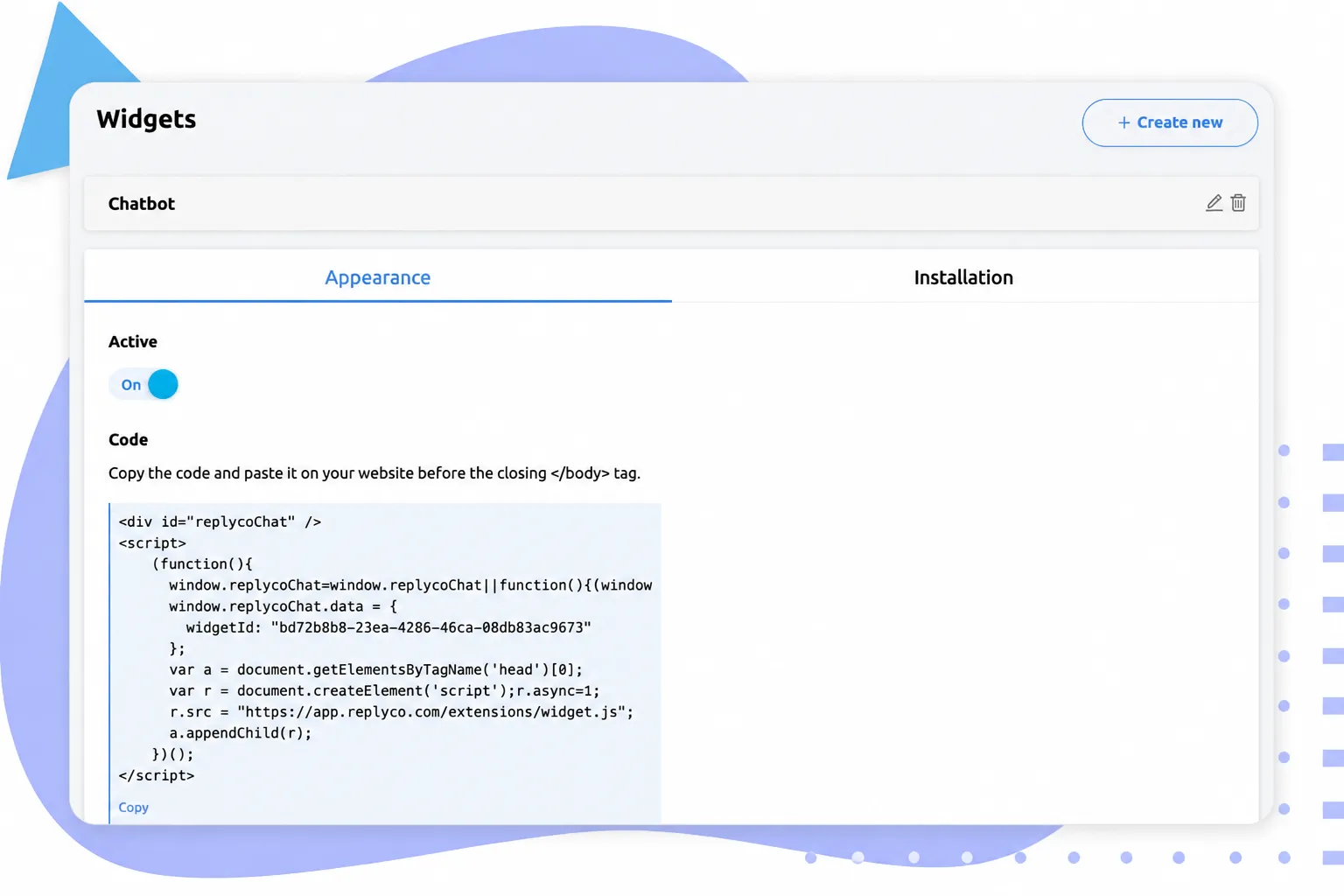The image size is (1344, 896).
Task: Click the Active label
Action: click(x=133, y=342)
